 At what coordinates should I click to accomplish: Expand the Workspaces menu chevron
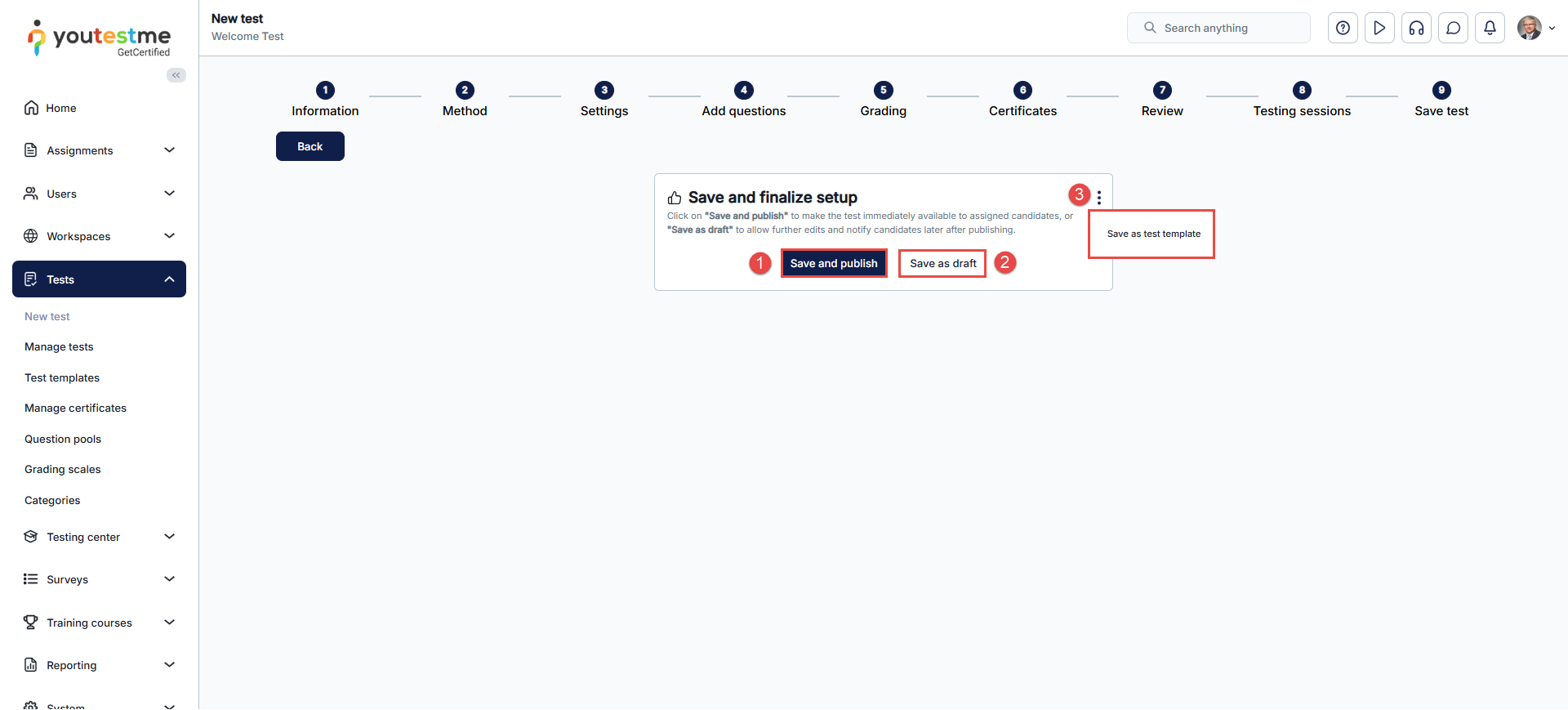coord(170,236)
